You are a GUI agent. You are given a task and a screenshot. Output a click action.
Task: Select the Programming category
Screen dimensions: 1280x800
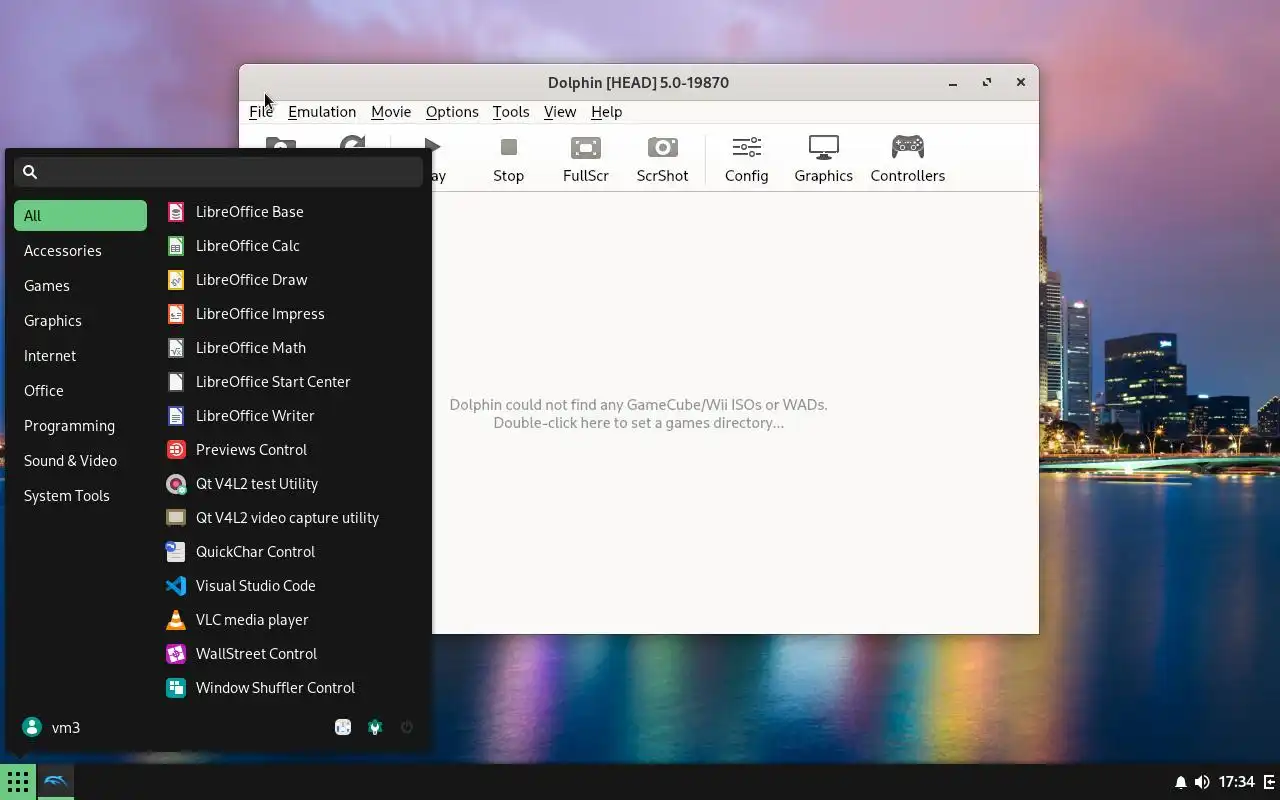point(80,425)
